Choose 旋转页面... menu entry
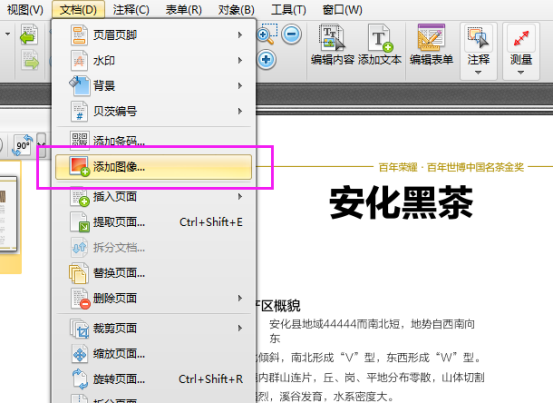The width and height of the screenshot is (554, 403). [x=154, y=379]
